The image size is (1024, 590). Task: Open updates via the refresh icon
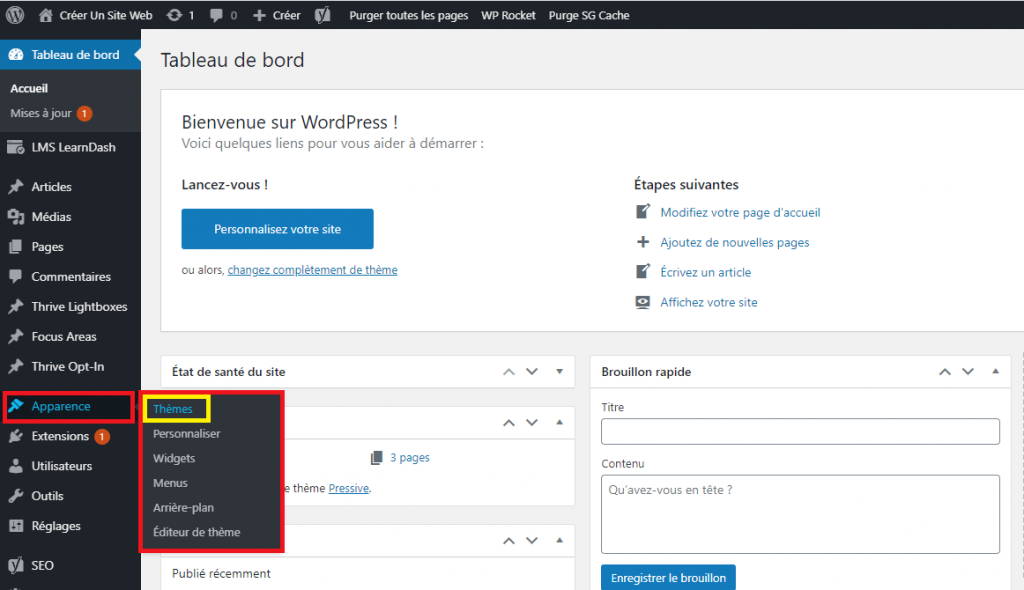pyautogui.click(x=174, y=14)
